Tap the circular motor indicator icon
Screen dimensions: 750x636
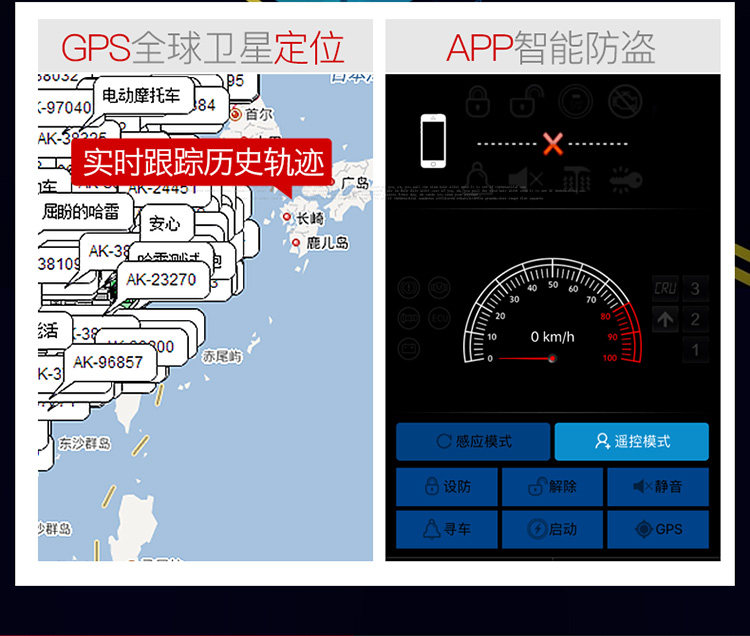point(408,318)
